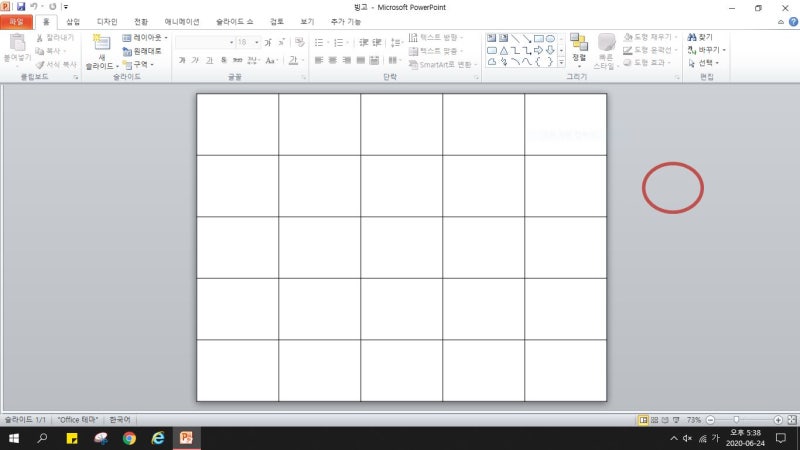The height and width of the screenshot is (450, 800).
Task: Open PowerPoint Help question mark
Action: (793, 22)
